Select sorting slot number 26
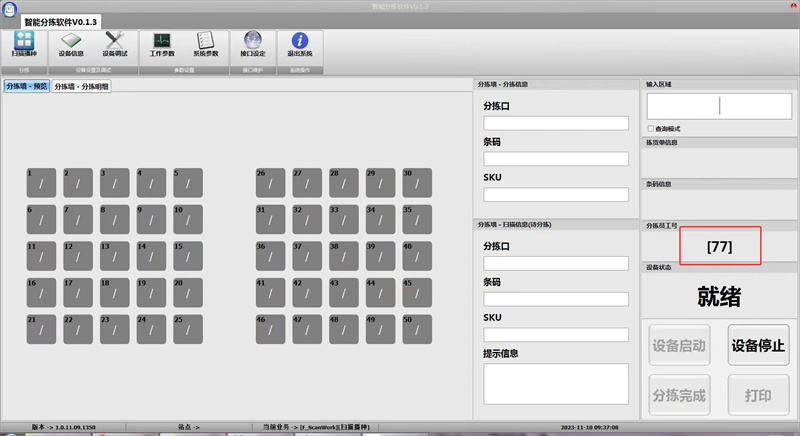 point(270,183)
